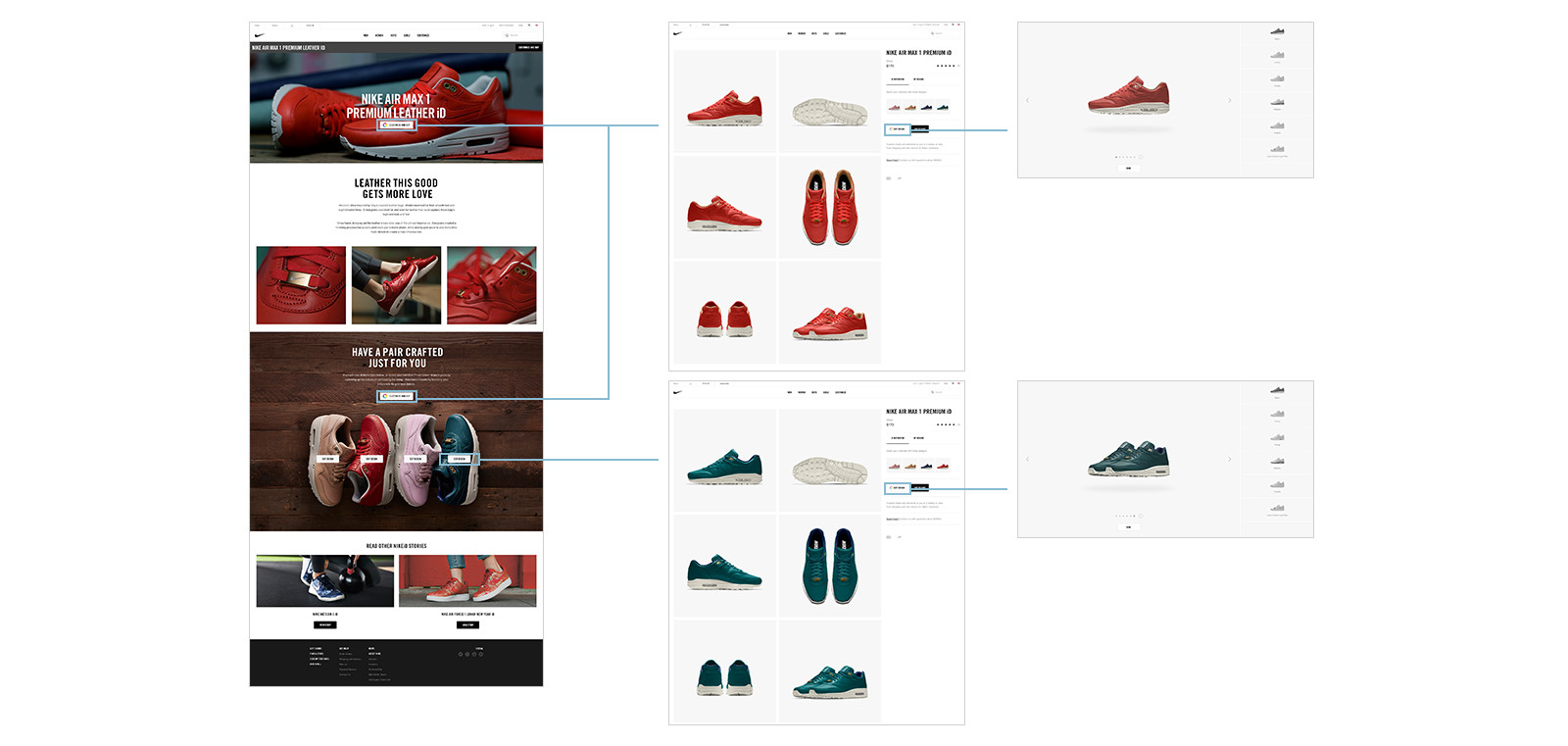
Task: Choose red design swatch on teal product page
Action: [x=942, y=465]
